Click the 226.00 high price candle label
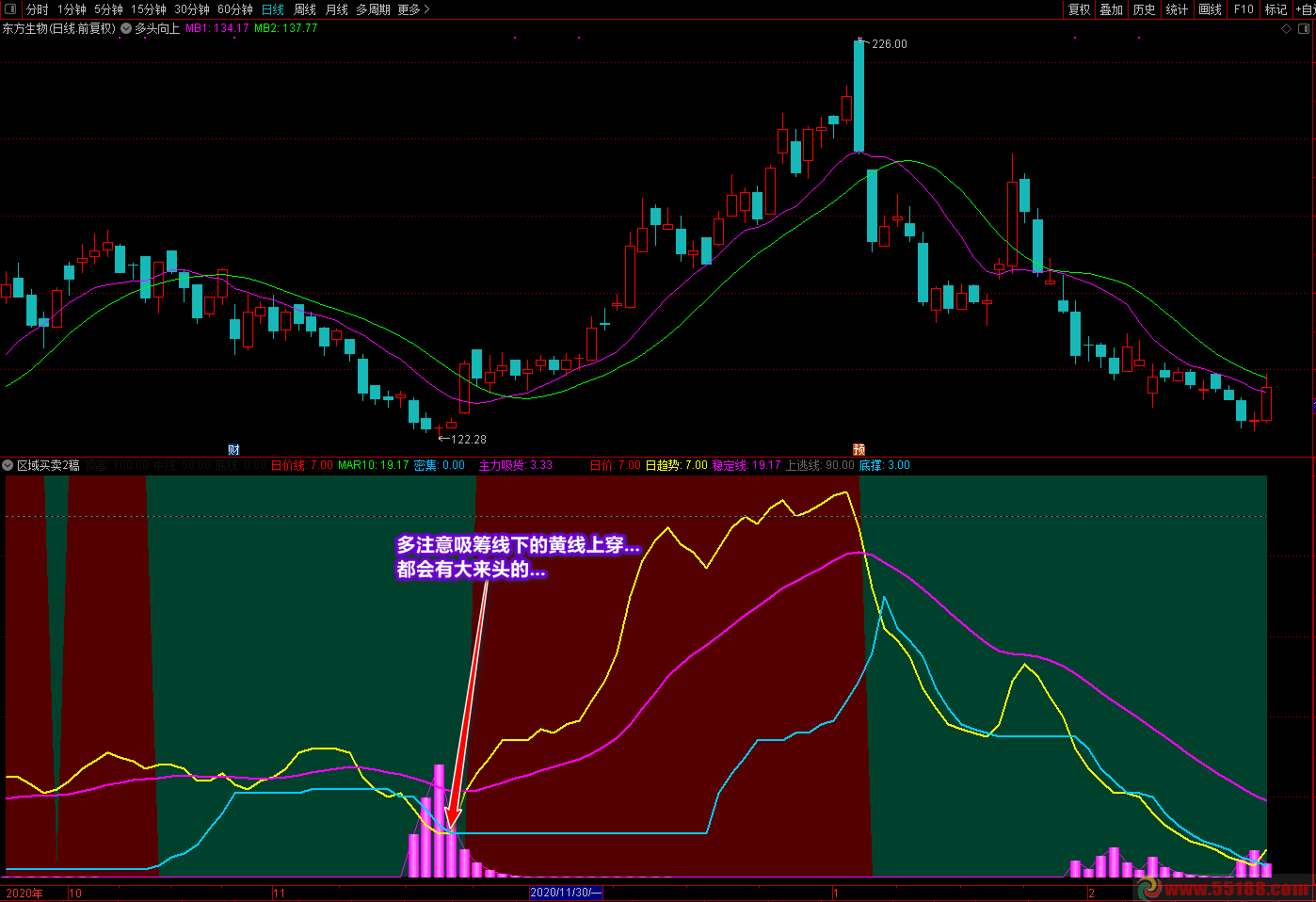The width and height of the screenshot is (1316, 902). pyautogui.click(x=889, y=44)
